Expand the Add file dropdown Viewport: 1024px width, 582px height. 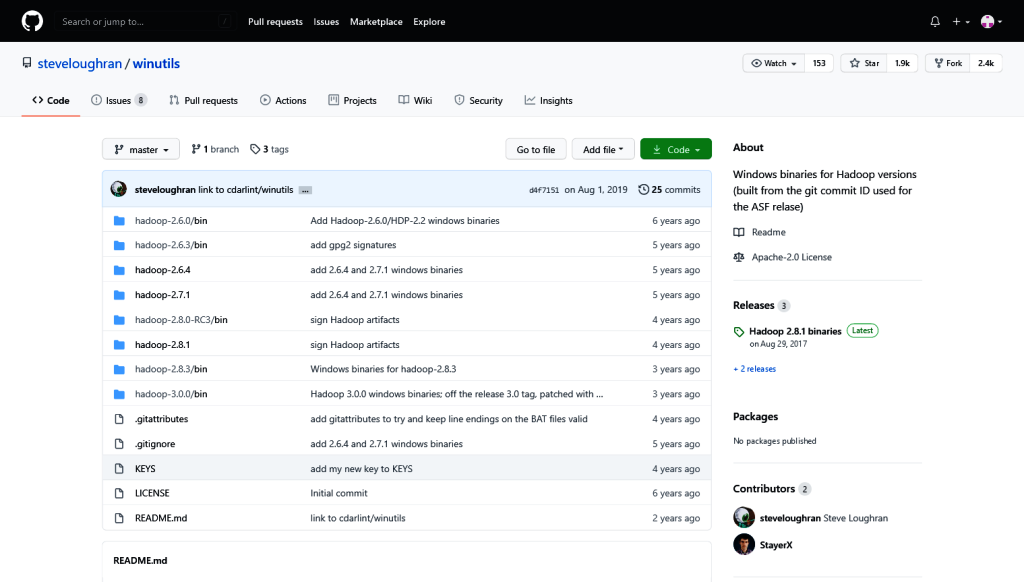(x=603, y=150)
